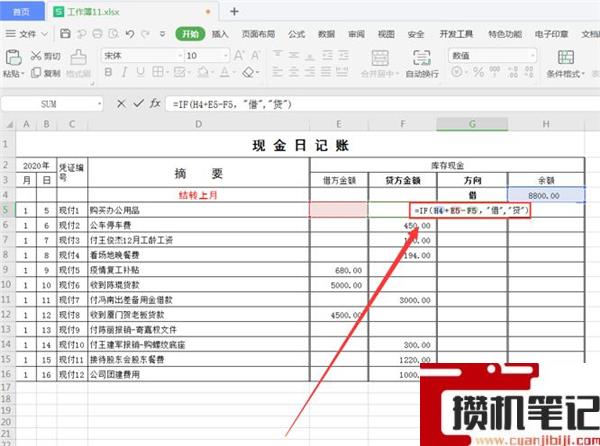Switch to the 审阅 (Review) tab
The image size is (600, 446).
[356, 34]
